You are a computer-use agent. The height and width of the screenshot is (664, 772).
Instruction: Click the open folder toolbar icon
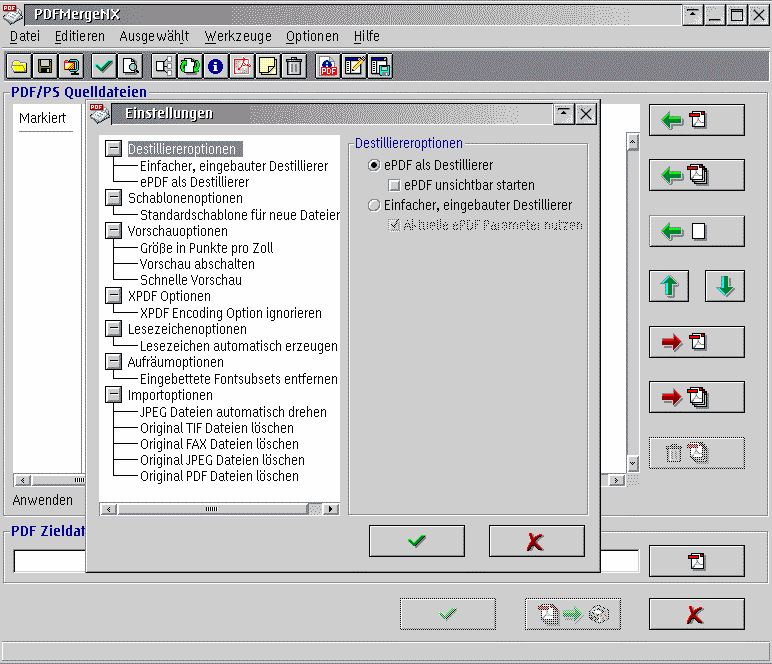(19, 67)
